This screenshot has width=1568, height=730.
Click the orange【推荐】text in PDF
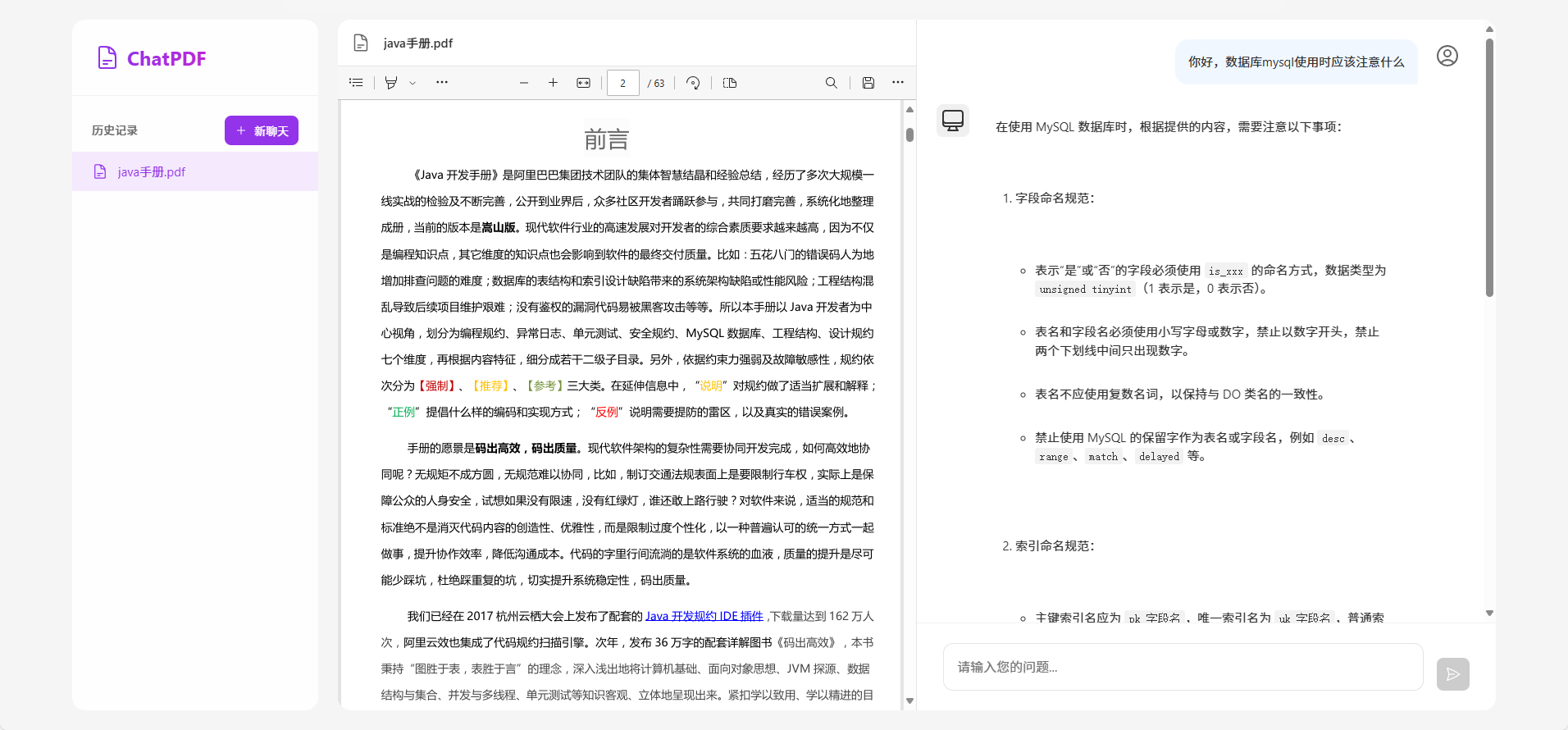coord(490,386)
